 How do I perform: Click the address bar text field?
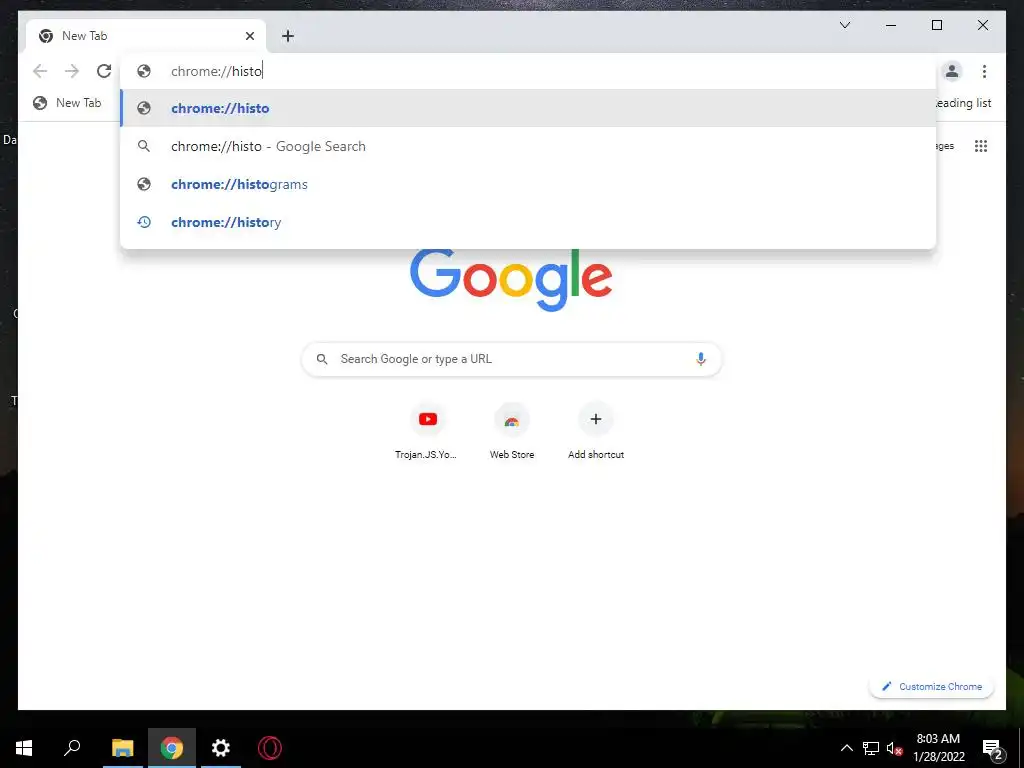click(x=528, y=71)
